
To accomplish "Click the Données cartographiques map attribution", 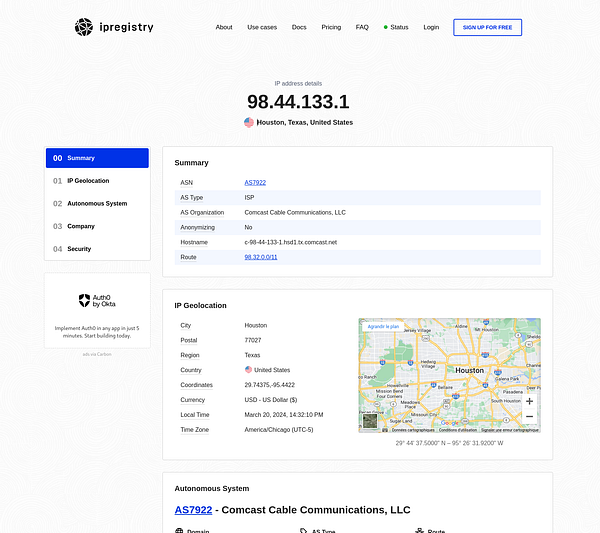I will (x=413, y=430).
